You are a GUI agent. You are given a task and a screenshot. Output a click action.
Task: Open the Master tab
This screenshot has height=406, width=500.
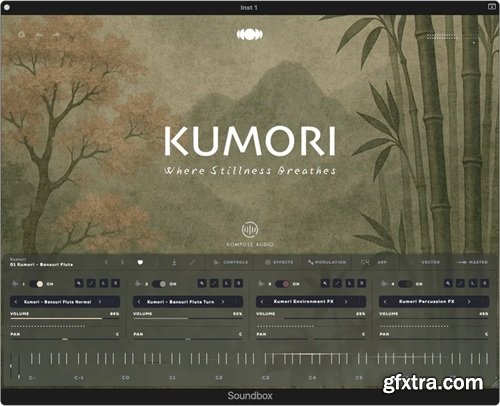472,262
